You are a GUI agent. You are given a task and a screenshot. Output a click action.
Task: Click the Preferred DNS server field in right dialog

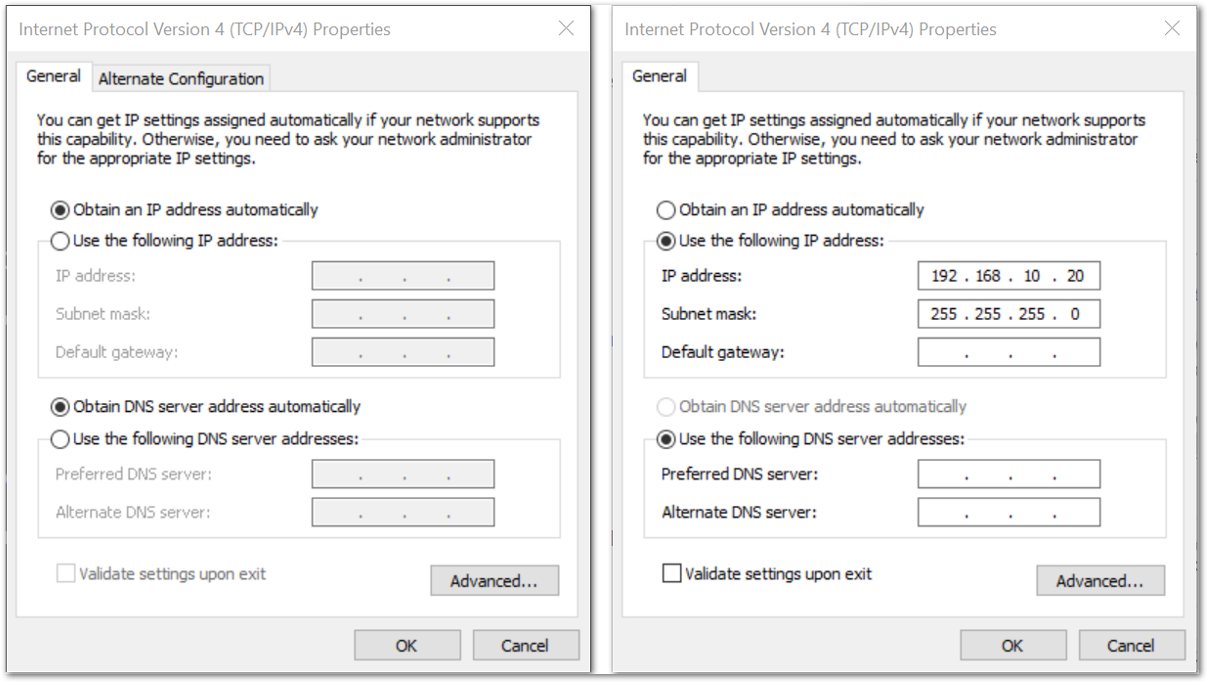[x=1009, y=474]
